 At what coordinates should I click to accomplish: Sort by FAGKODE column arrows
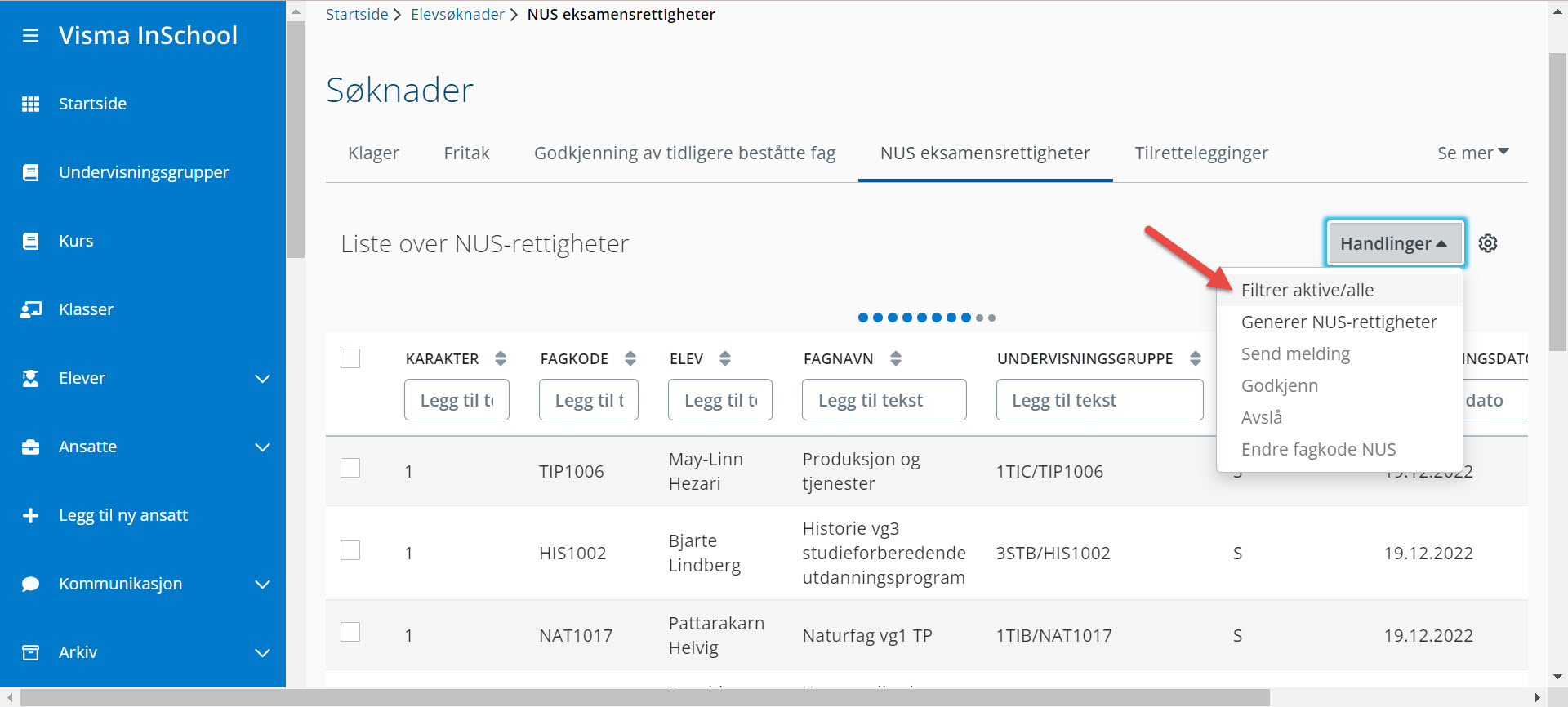tap(630, 358)
